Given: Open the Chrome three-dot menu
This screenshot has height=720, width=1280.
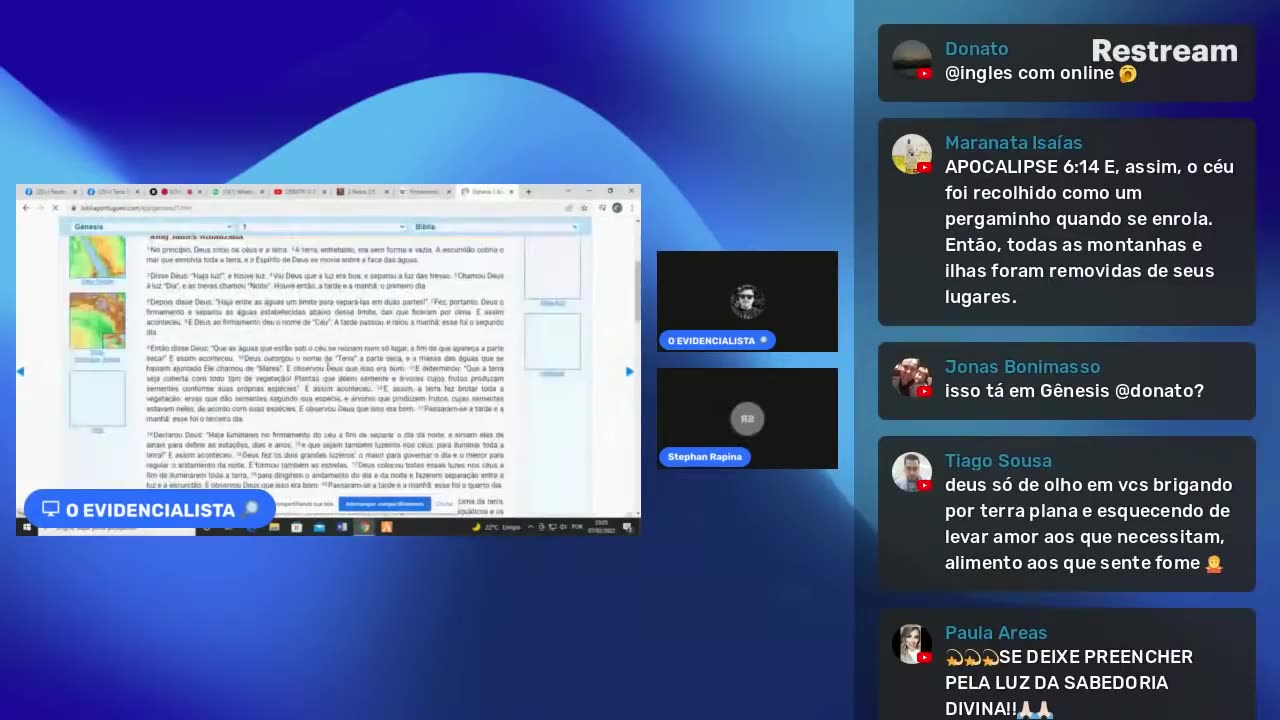Looking at the screenshot, I should tap(631, 208).
